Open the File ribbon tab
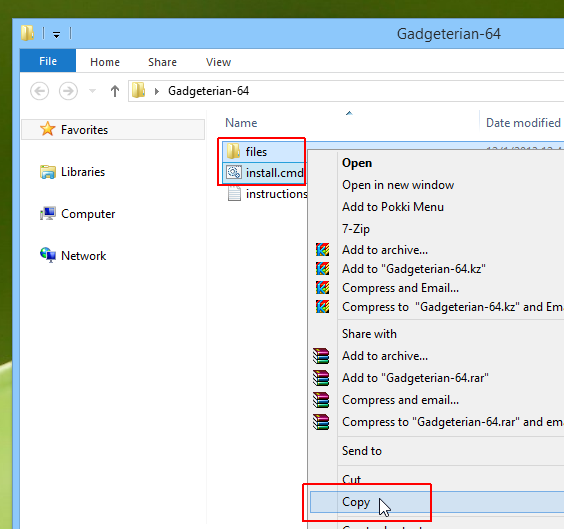This screenshot has height=529, width=564. 48,61
